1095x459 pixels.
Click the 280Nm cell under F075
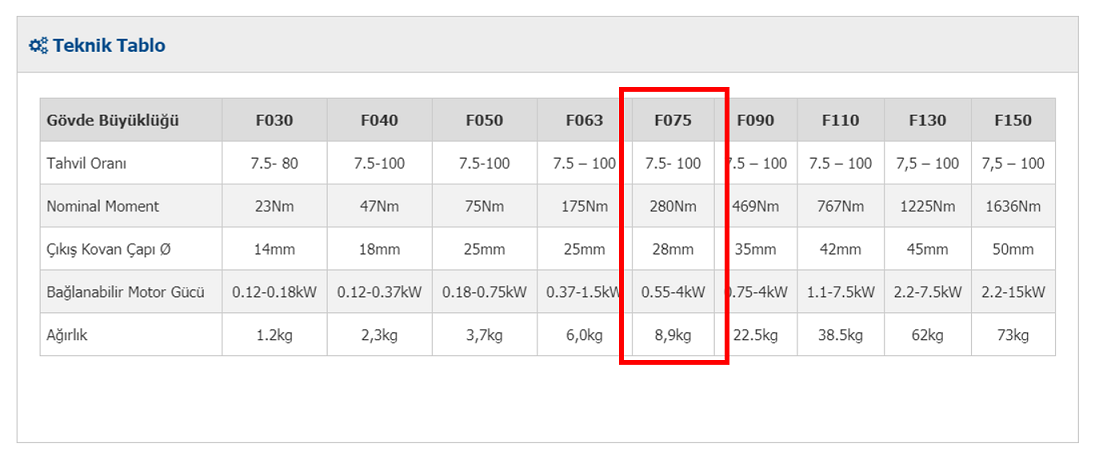point(673,206)
